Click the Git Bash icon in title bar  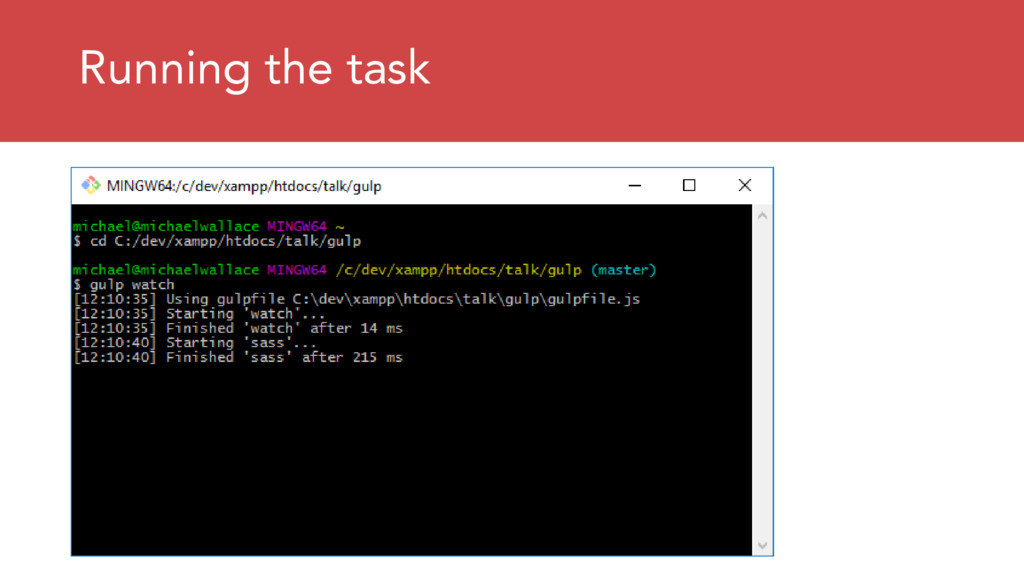click(x=90, y=185)
